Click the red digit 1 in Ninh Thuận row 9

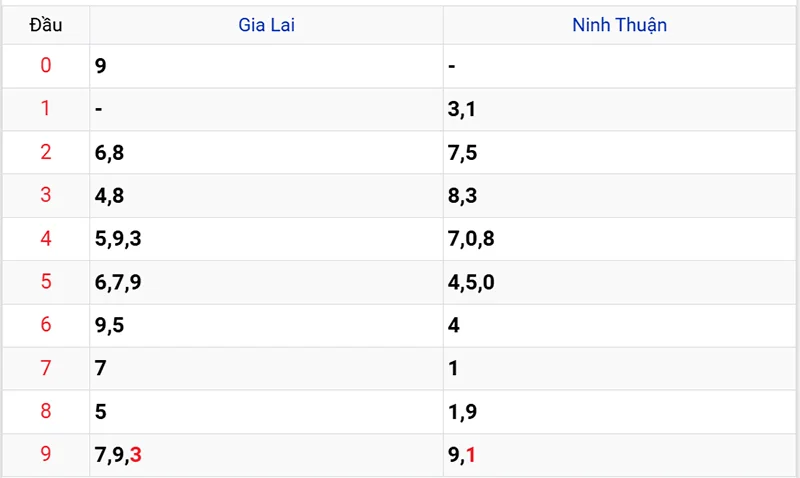(x=470, y=455)
